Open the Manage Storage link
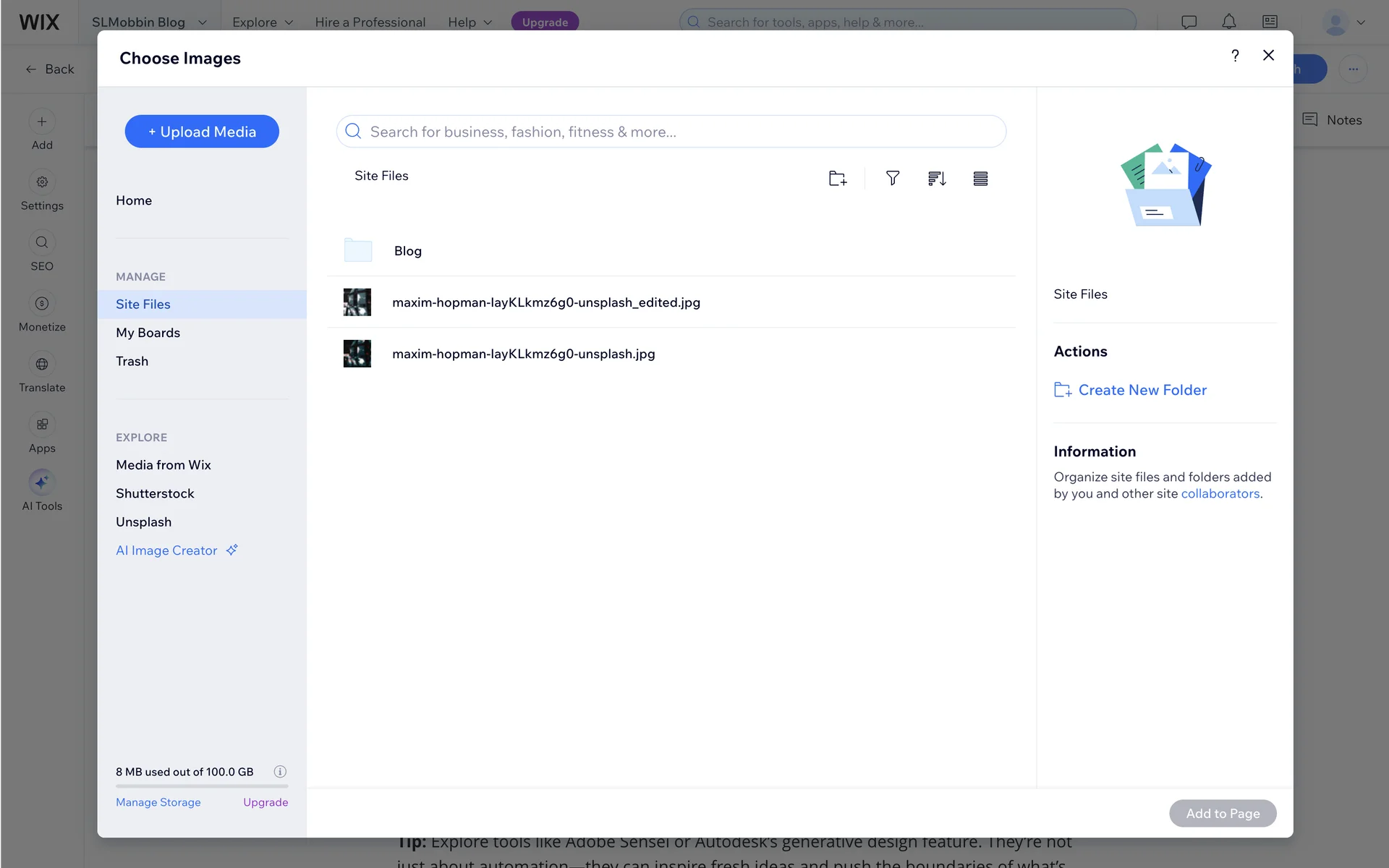This screenshot has height=868, width=1389. [158, 802]
